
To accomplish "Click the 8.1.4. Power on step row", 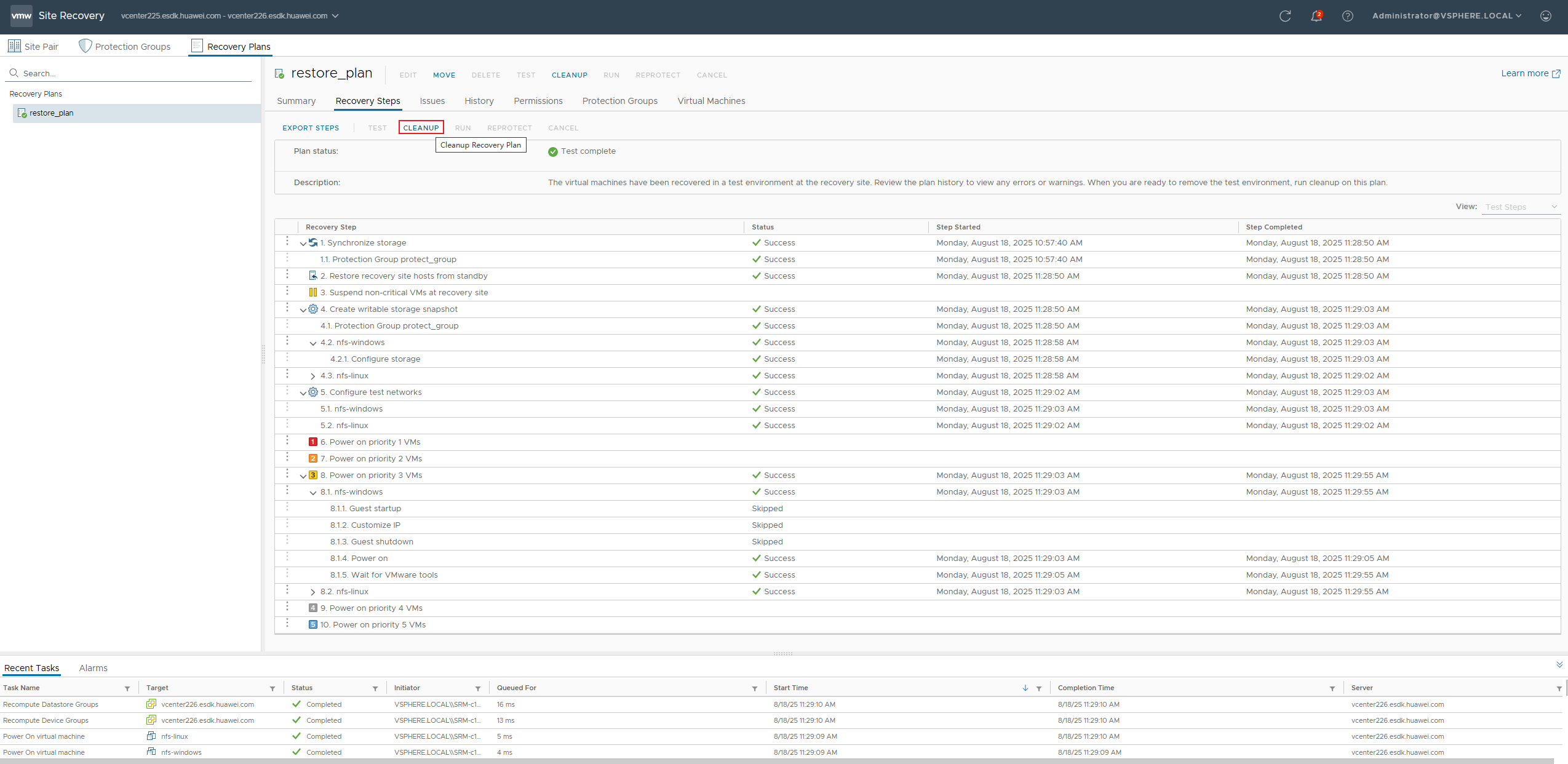I will [x=917, y=559].
